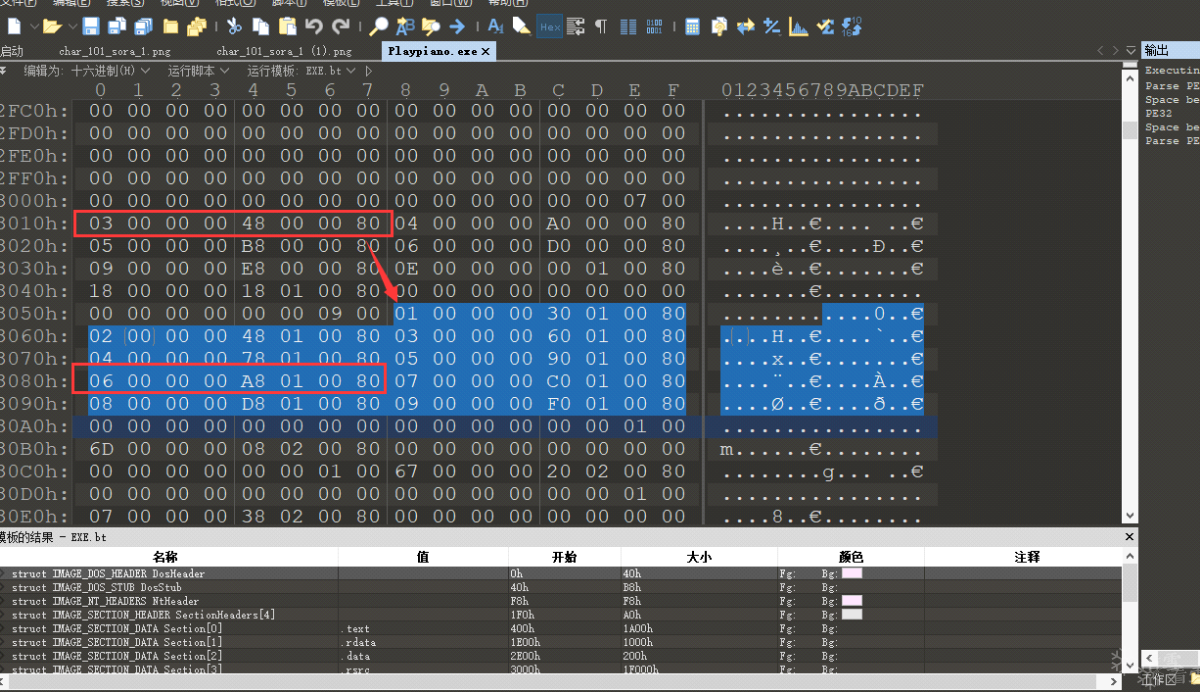1200x692 pixels.
Task: Select the IMAGE_DOS_HEADER DosHeader row
Action: point(560,573)
